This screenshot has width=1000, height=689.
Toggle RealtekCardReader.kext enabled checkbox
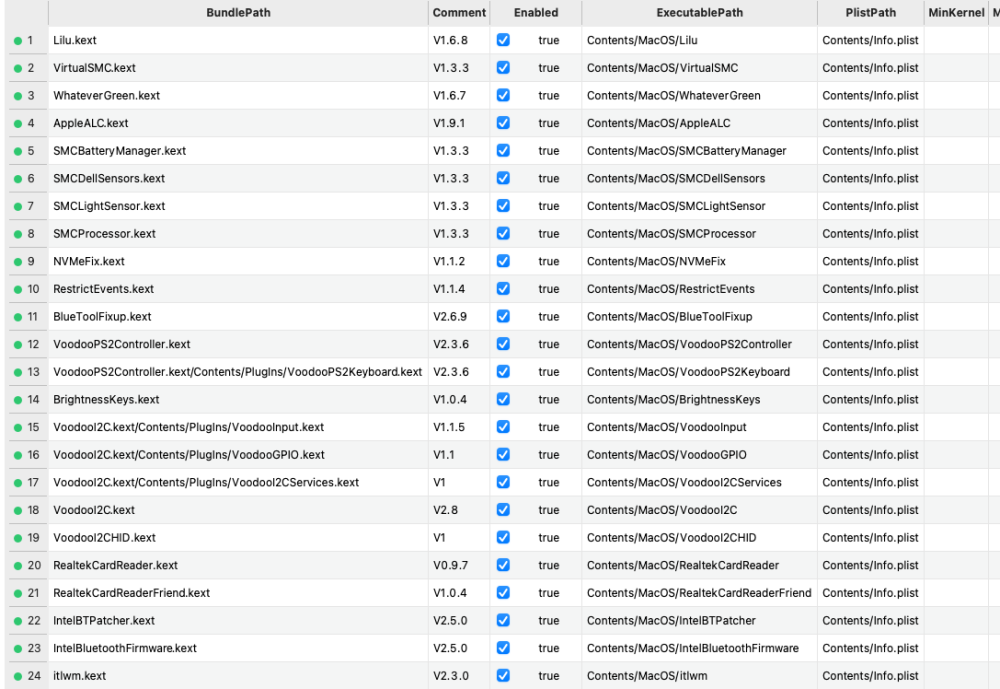503,565
